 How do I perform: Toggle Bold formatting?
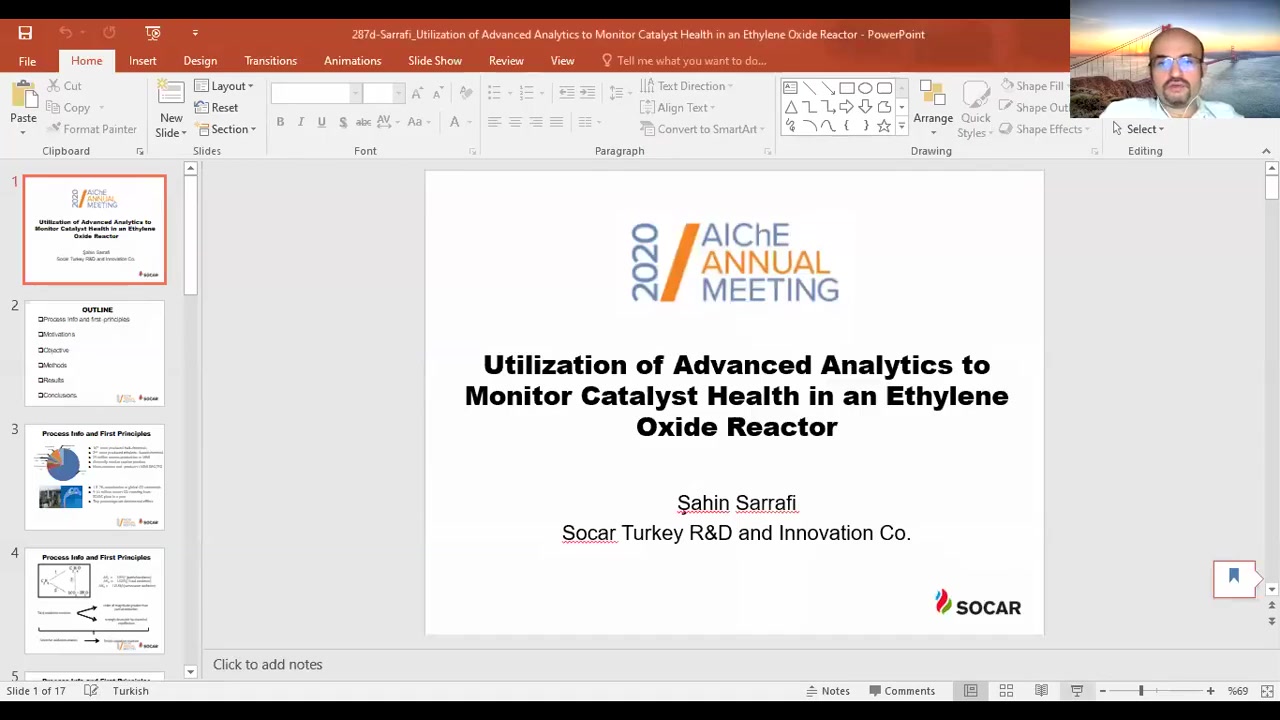(280, 122)
